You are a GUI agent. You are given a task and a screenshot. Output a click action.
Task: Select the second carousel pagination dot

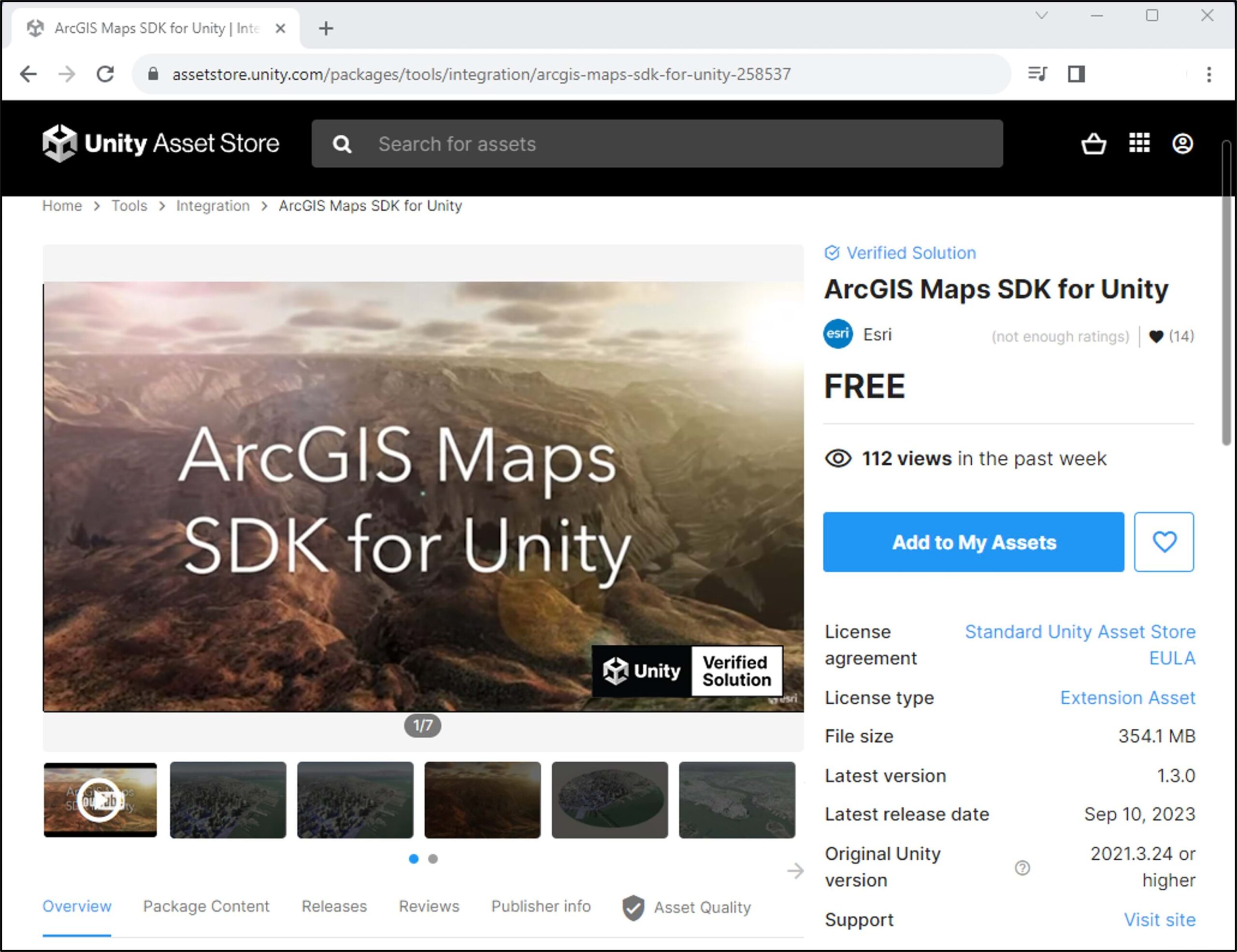click(x=433, y=859)
